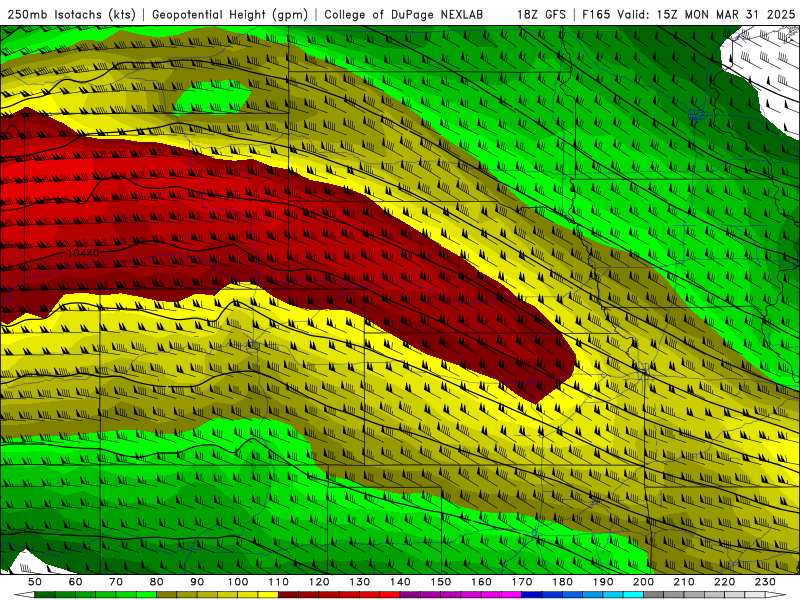Click the '80' value on the color scale
This screenshot has height=600, width=800.
coord(157,582)
